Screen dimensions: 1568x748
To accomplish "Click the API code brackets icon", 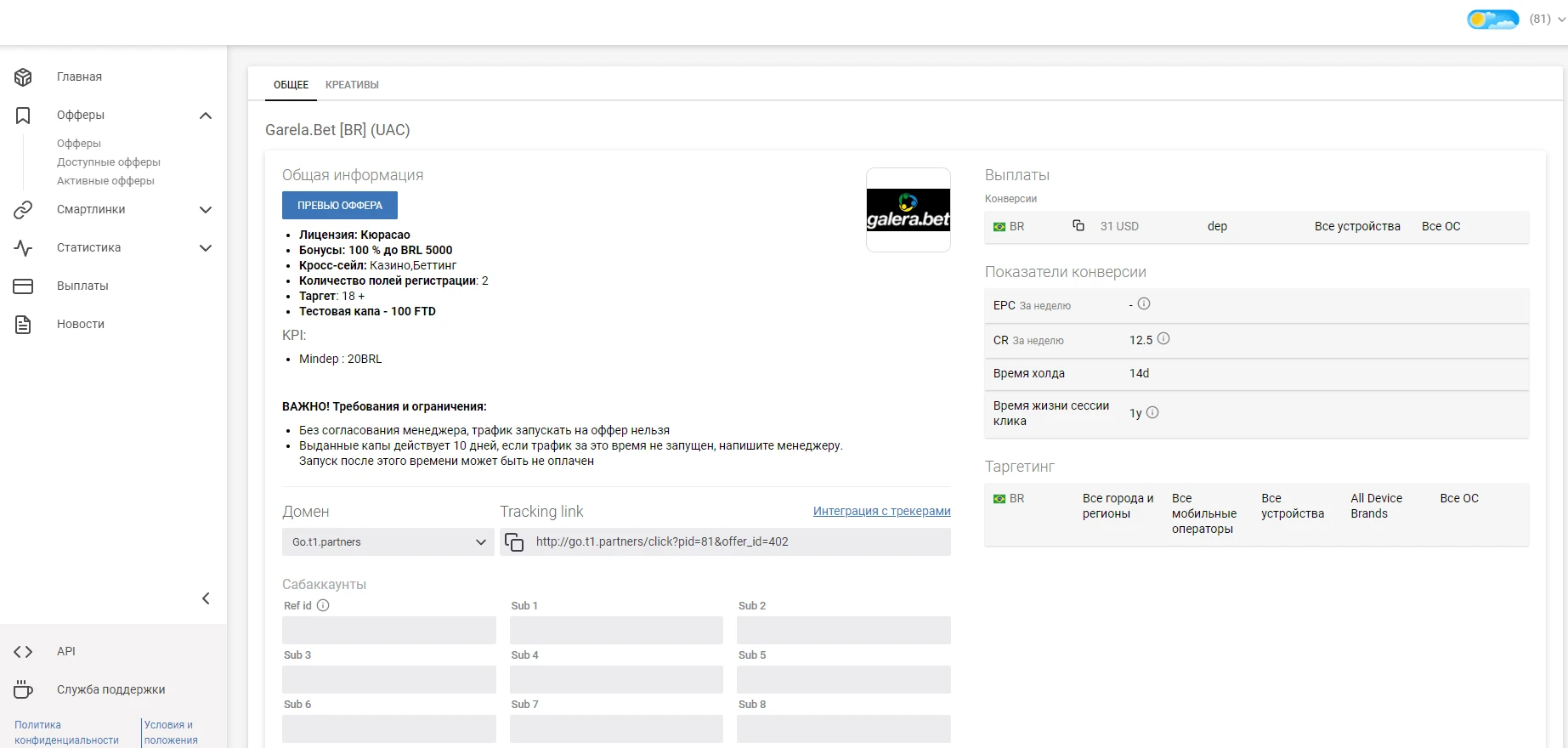I will [x=23, y=651].
